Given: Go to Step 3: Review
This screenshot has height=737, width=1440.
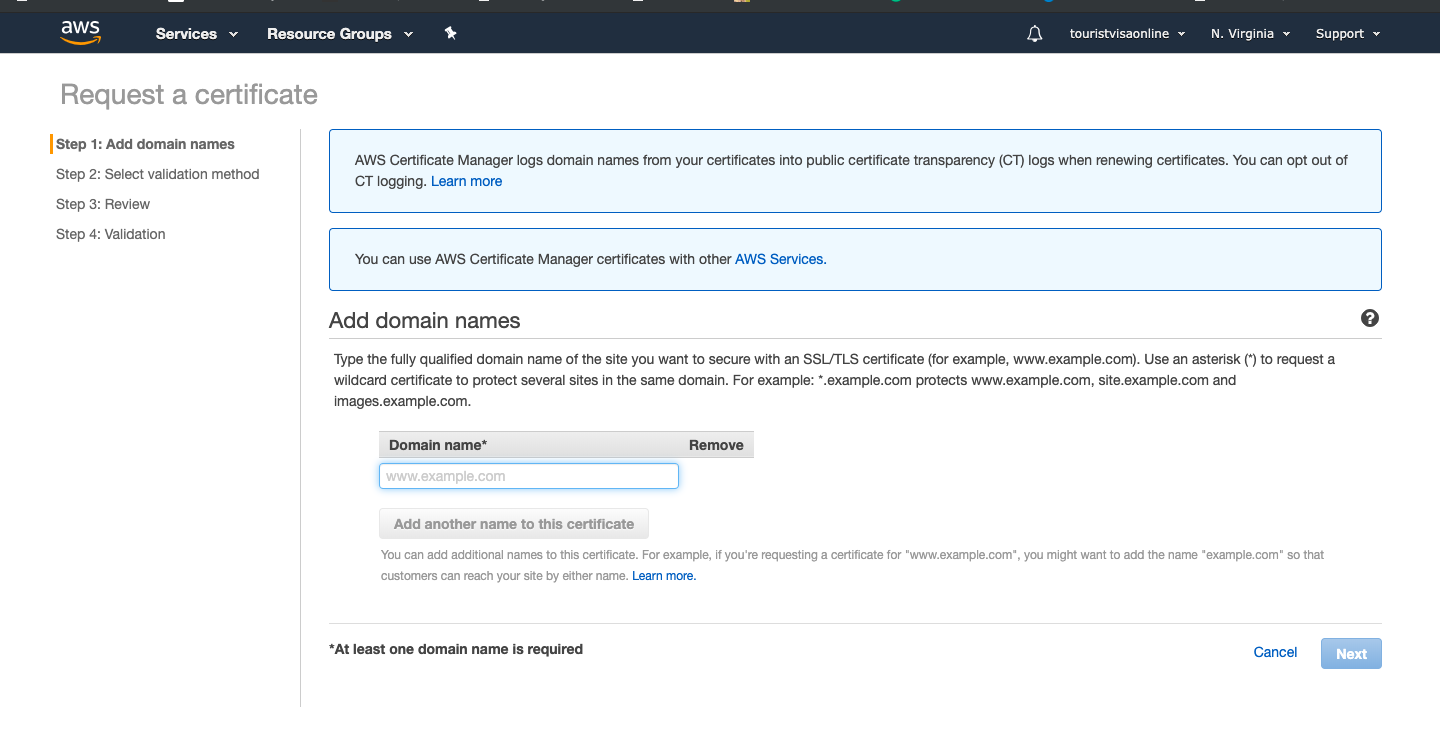Looking at the screenshot, I should click(103, 204).
